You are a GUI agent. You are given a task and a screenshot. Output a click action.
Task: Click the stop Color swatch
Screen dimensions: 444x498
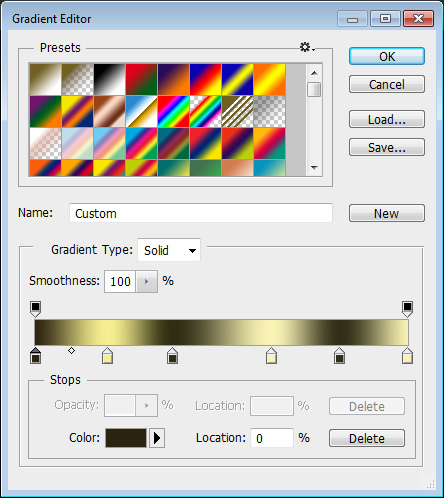(126, 438)
